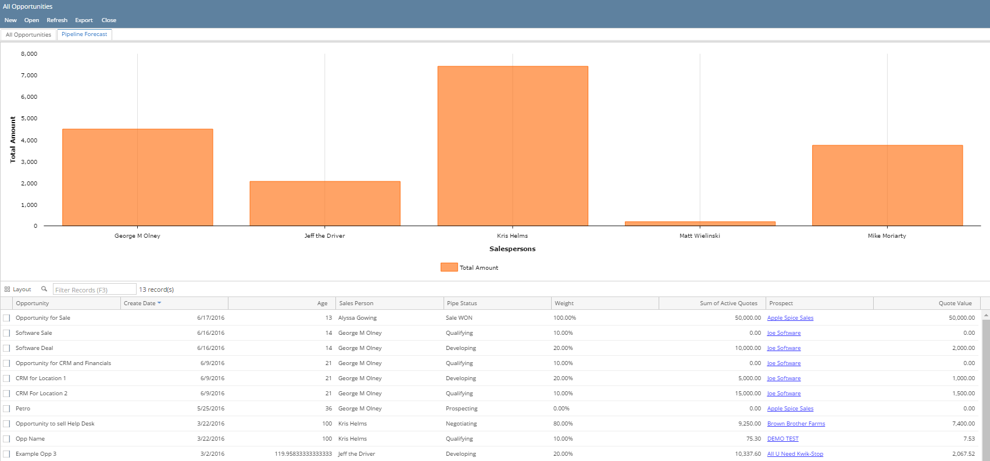Click the 80.00% weight cell
This screenshot has width=990, height=461.
[563, 424]
